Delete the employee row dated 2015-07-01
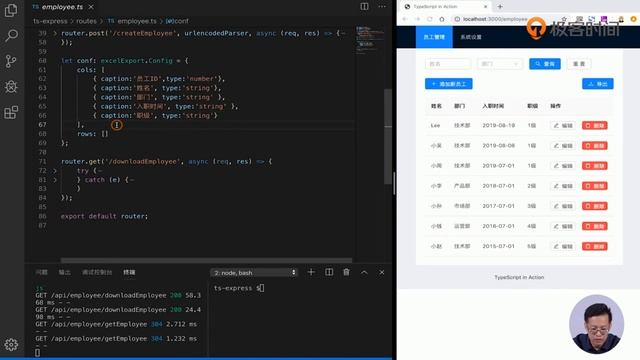Screen dimensions: 640x360 [x=595, y=247]
